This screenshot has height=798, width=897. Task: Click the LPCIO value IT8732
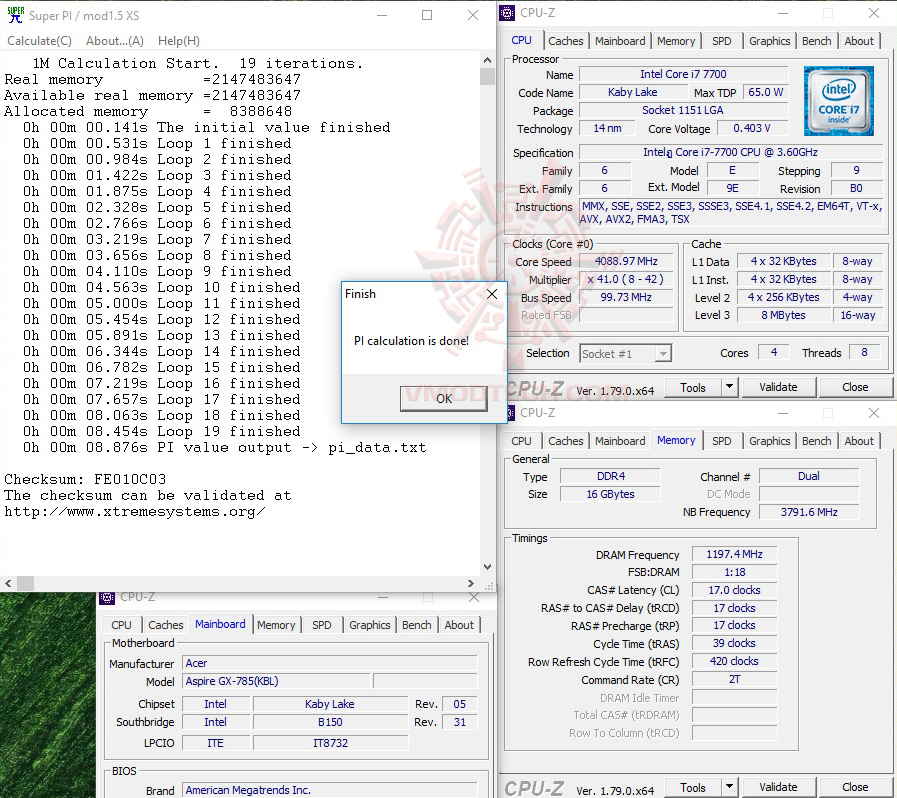(330, 743)
